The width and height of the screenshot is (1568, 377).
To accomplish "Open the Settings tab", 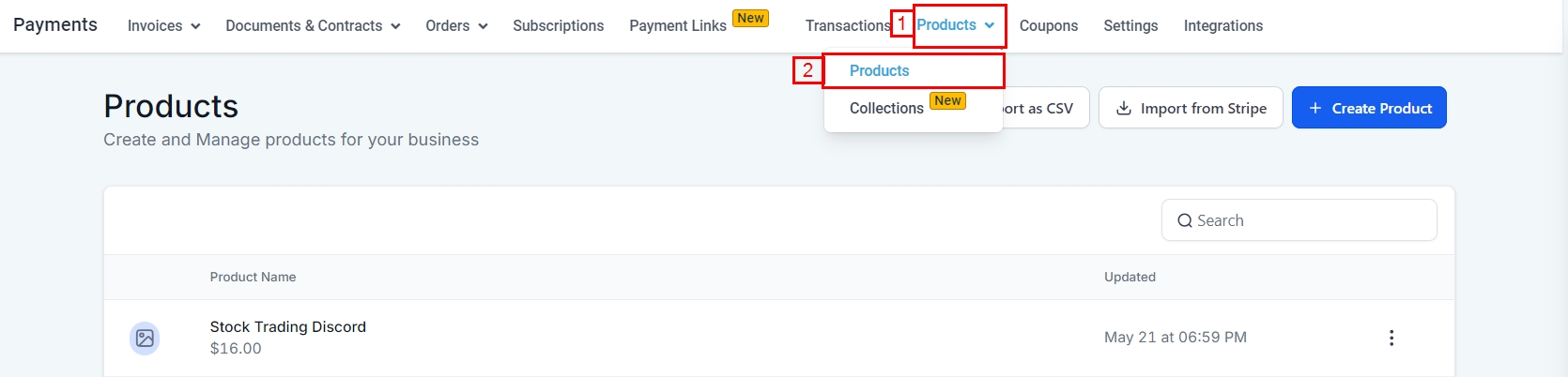I will coord(1130,26).
